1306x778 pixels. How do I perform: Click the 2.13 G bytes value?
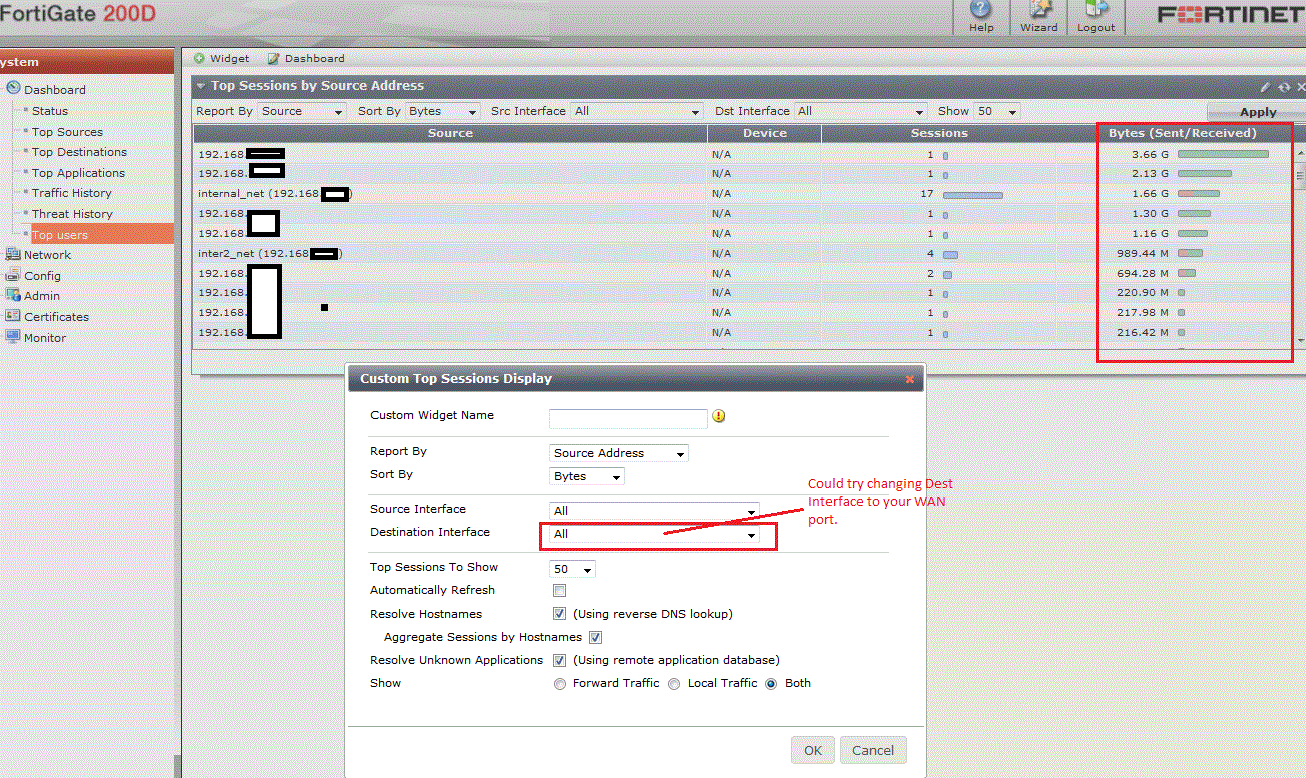pos(1150,174)
